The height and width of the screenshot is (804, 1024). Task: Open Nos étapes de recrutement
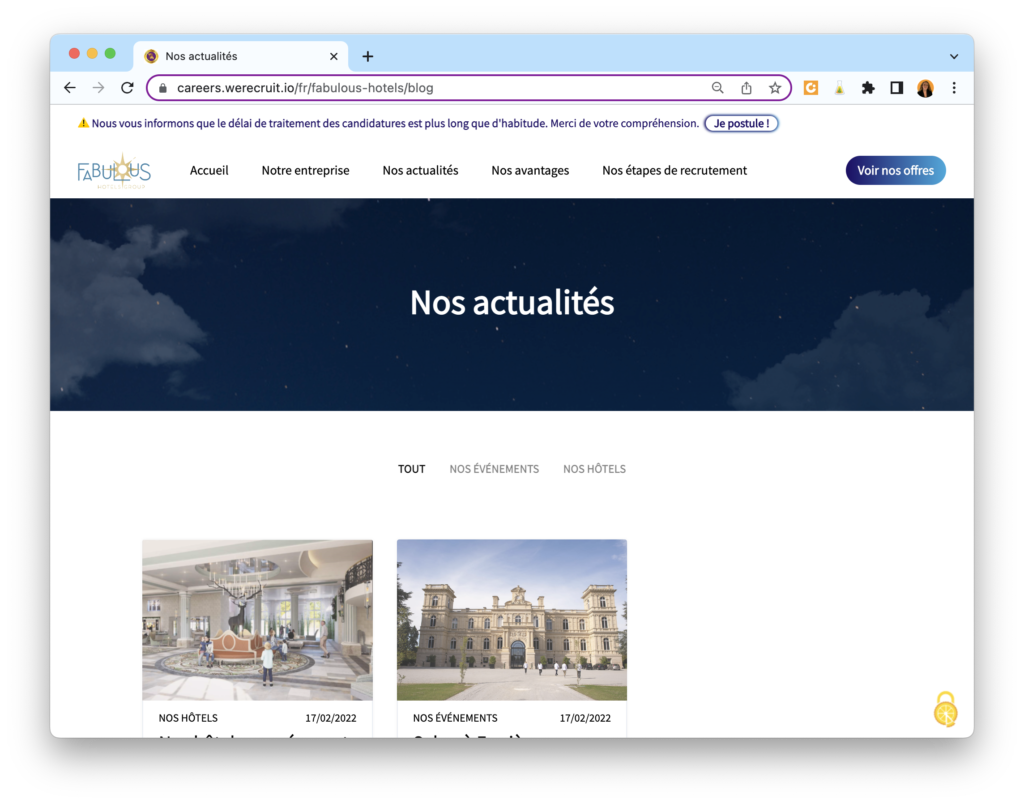675,170
